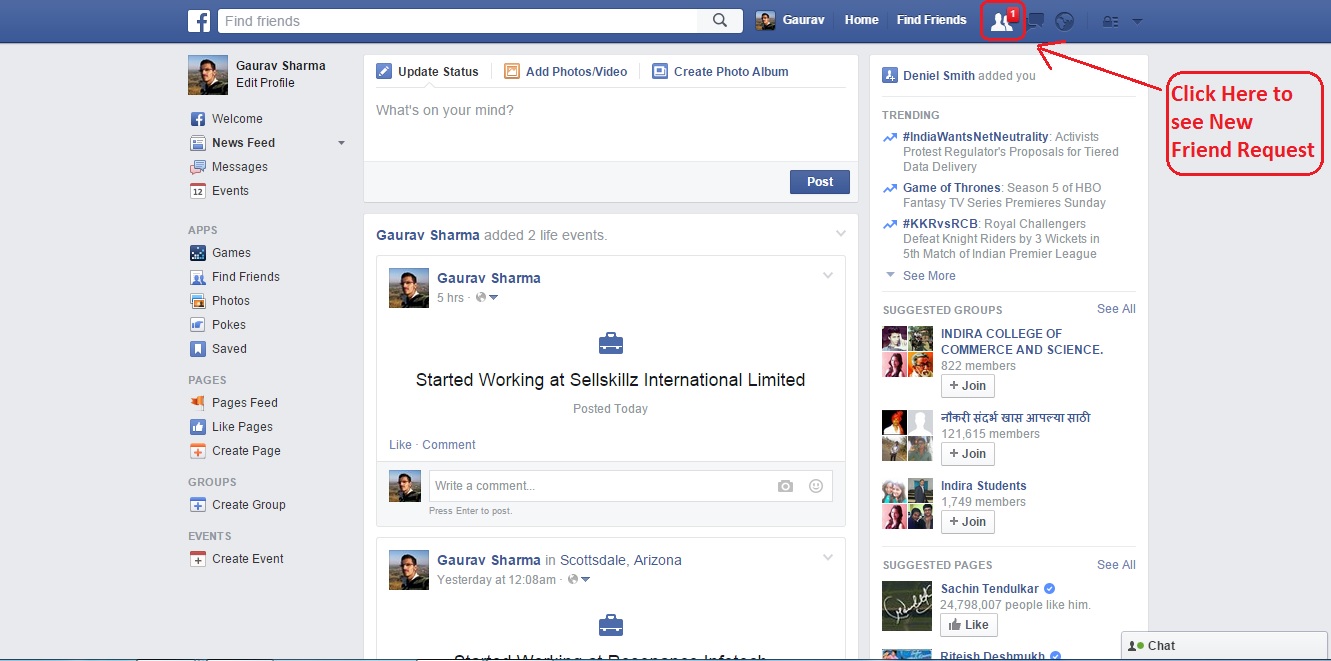Join the Indira Students group
Screen dimensions: 1331x661
(x=967, y=522)
